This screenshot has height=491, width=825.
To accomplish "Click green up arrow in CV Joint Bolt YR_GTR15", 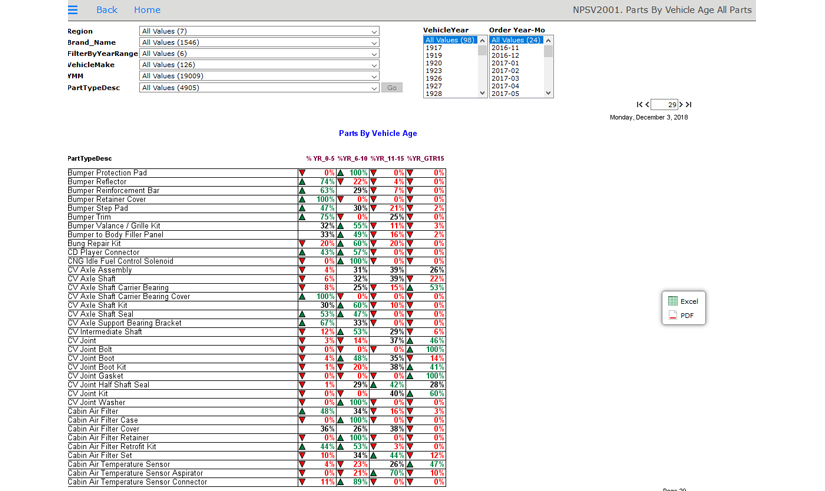I will pos(410,349).
